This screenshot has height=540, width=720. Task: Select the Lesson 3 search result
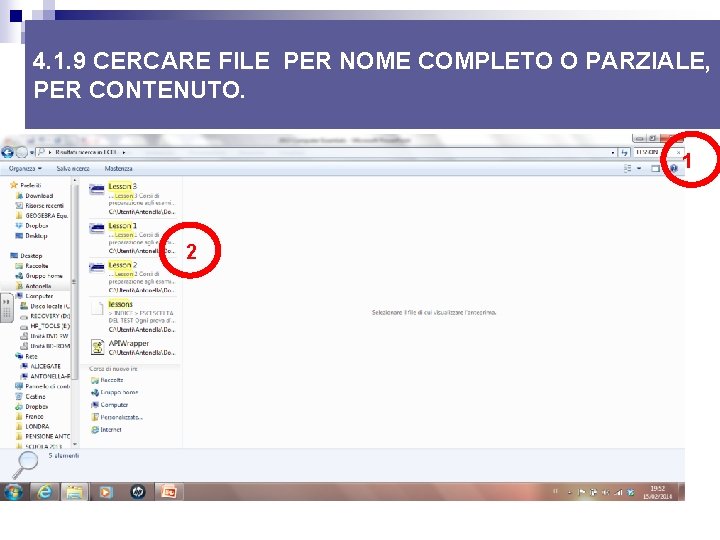pyautogui.click(x=132, y=199)
